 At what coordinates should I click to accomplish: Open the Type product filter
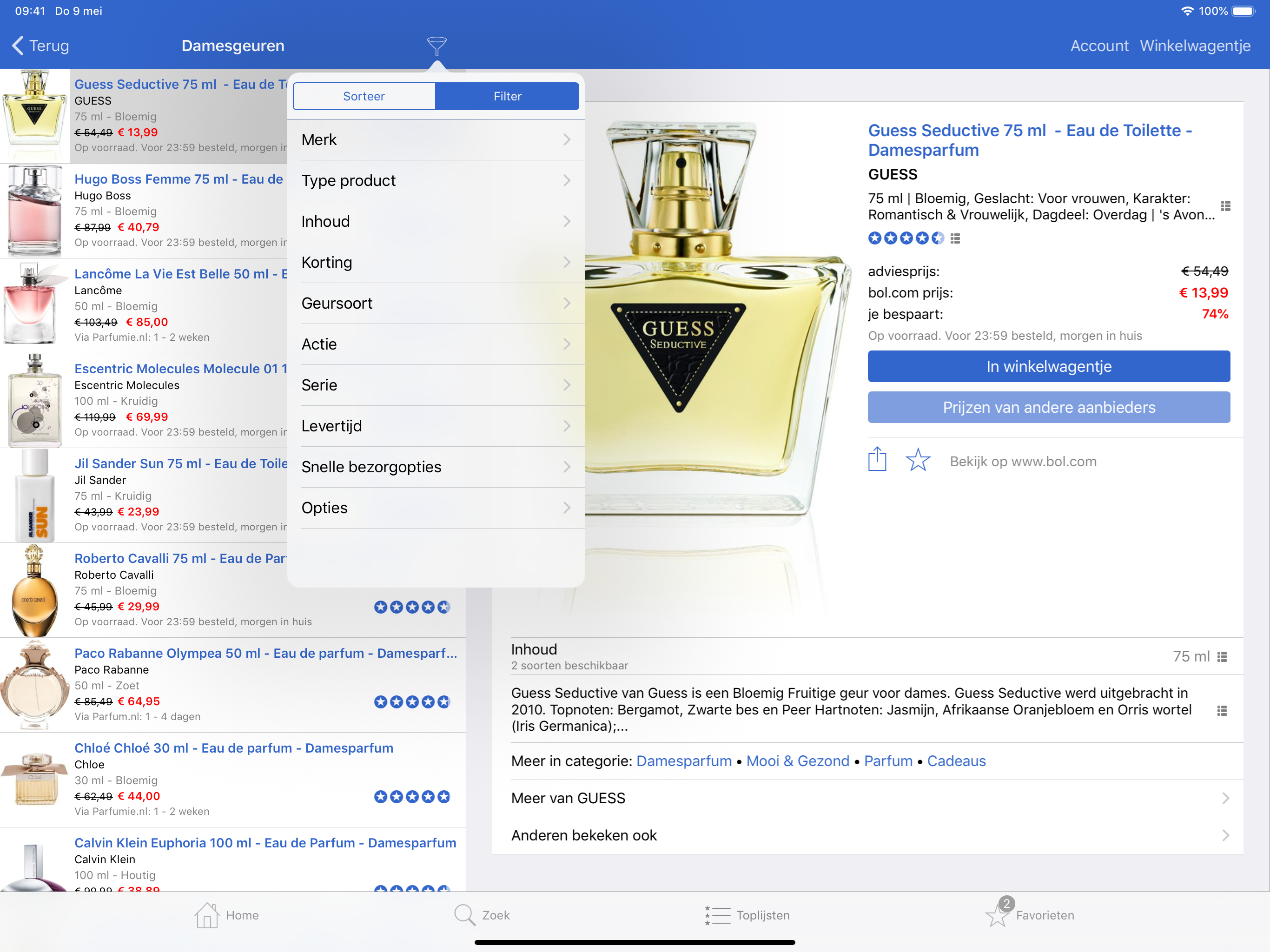436,180
